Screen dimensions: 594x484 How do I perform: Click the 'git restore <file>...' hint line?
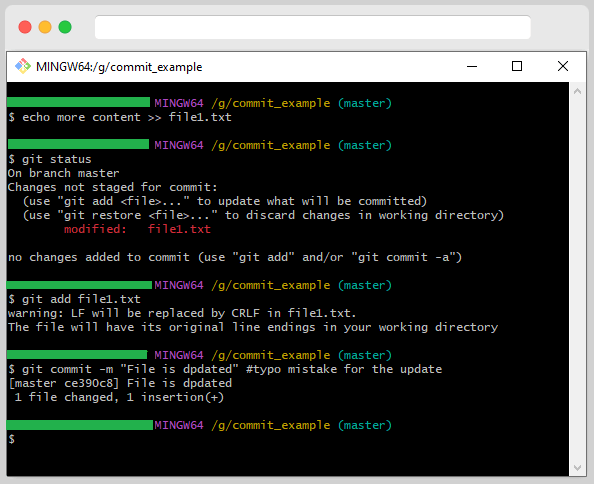point(263,215)
